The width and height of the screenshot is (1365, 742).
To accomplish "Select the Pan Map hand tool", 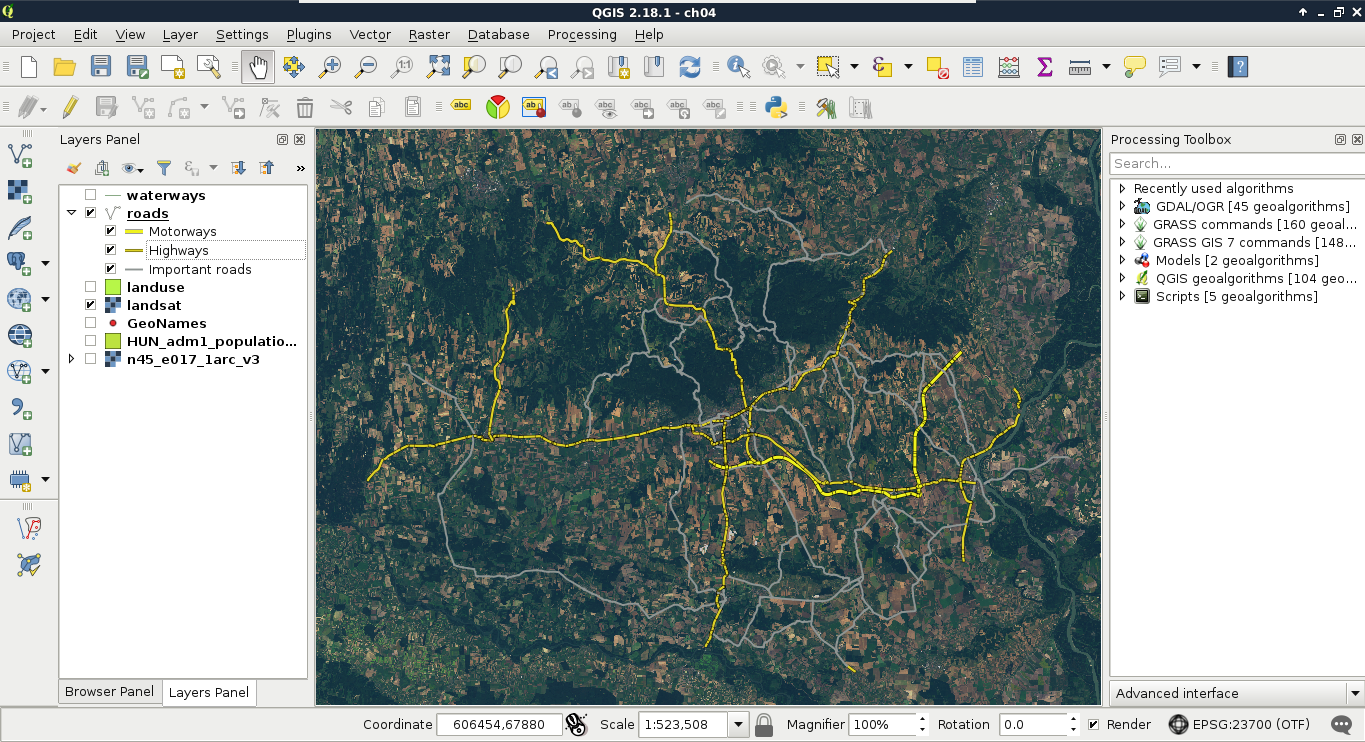I will (x=257, y=67).
